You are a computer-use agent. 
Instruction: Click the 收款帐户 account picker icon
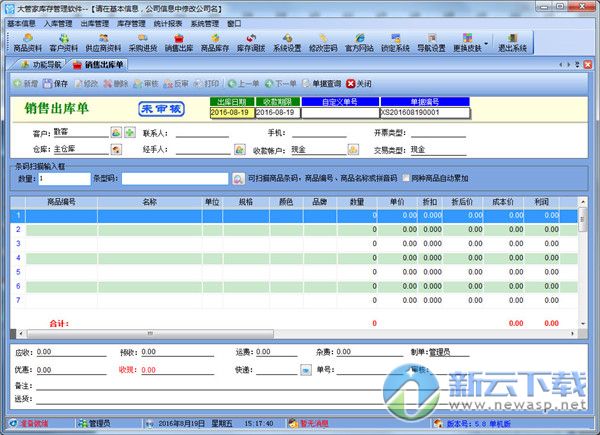click(353, 149)
